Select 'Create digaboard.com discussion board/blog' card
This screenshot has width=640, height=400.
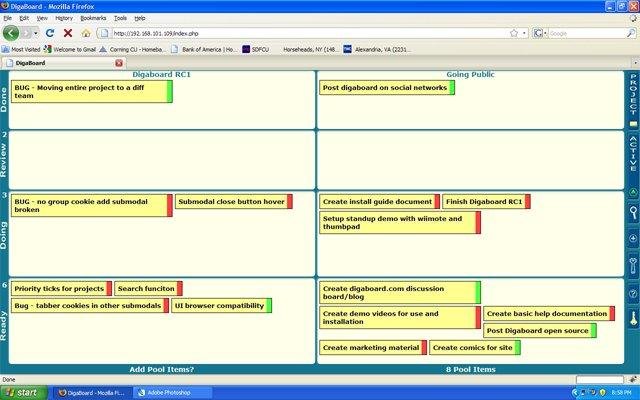(400, 293)
